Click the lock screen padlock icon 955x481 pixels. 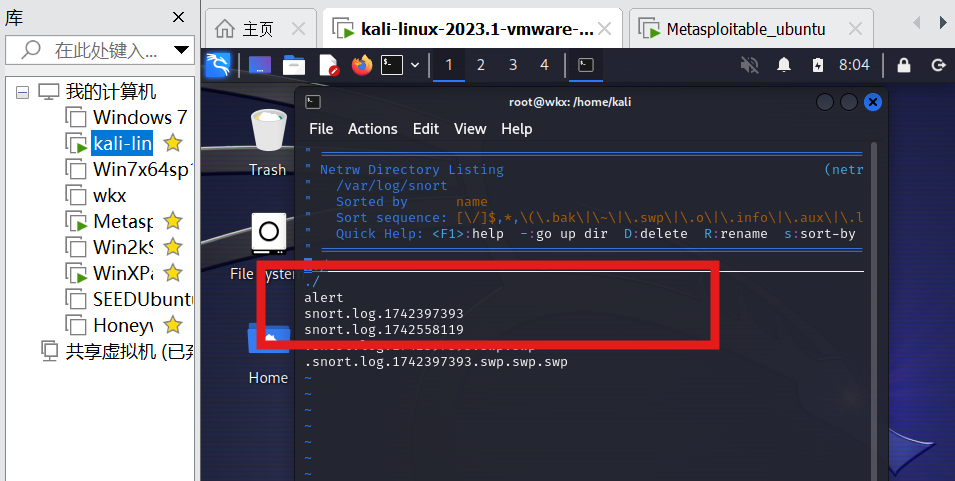[x=904, y=65]
